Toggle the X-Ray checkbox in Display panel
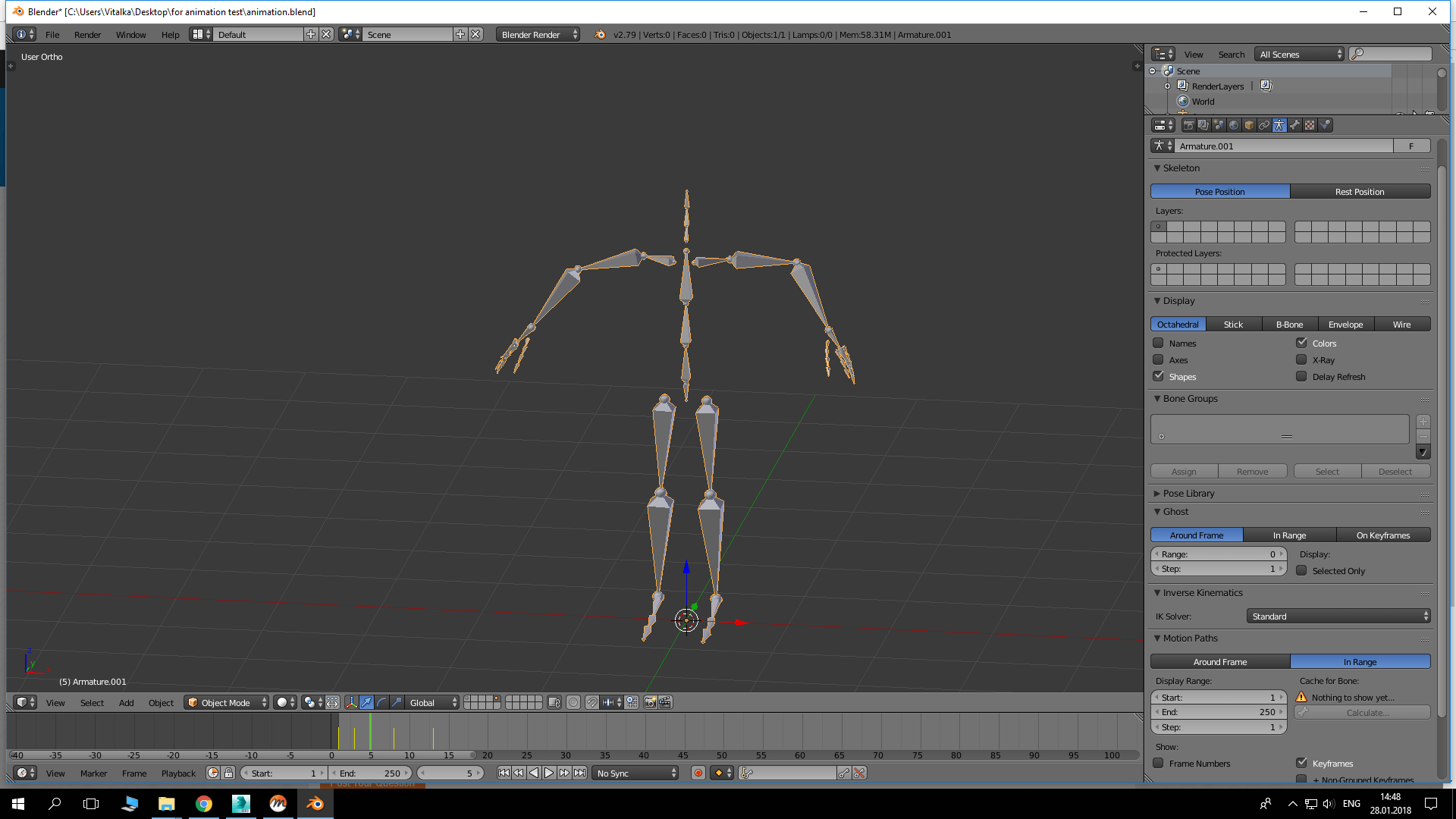 (x=1301, y=359)
